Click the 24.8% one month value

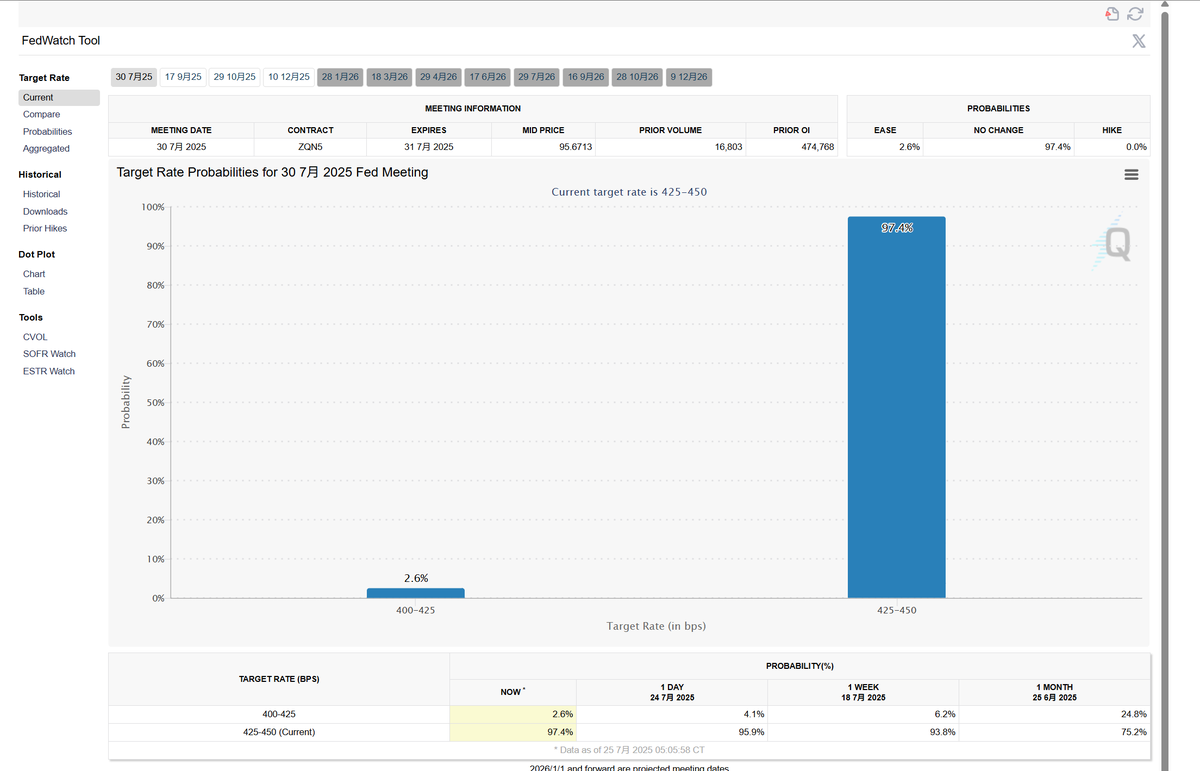tap(1133, 714)
